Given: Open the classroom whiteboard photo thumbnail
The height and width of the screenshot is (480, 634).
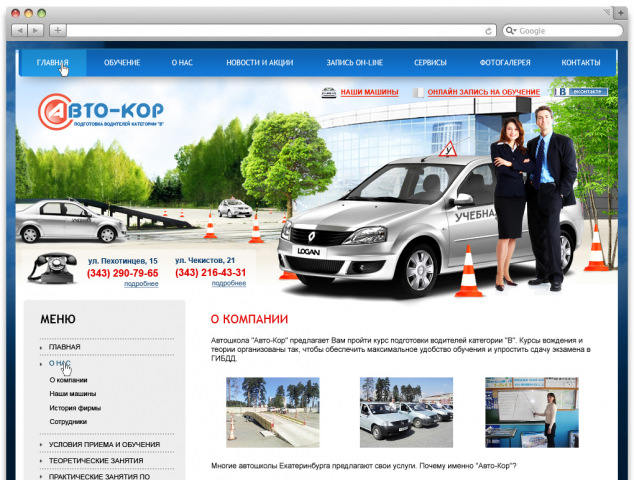Looking at the screenshot, I should point(532,412).
